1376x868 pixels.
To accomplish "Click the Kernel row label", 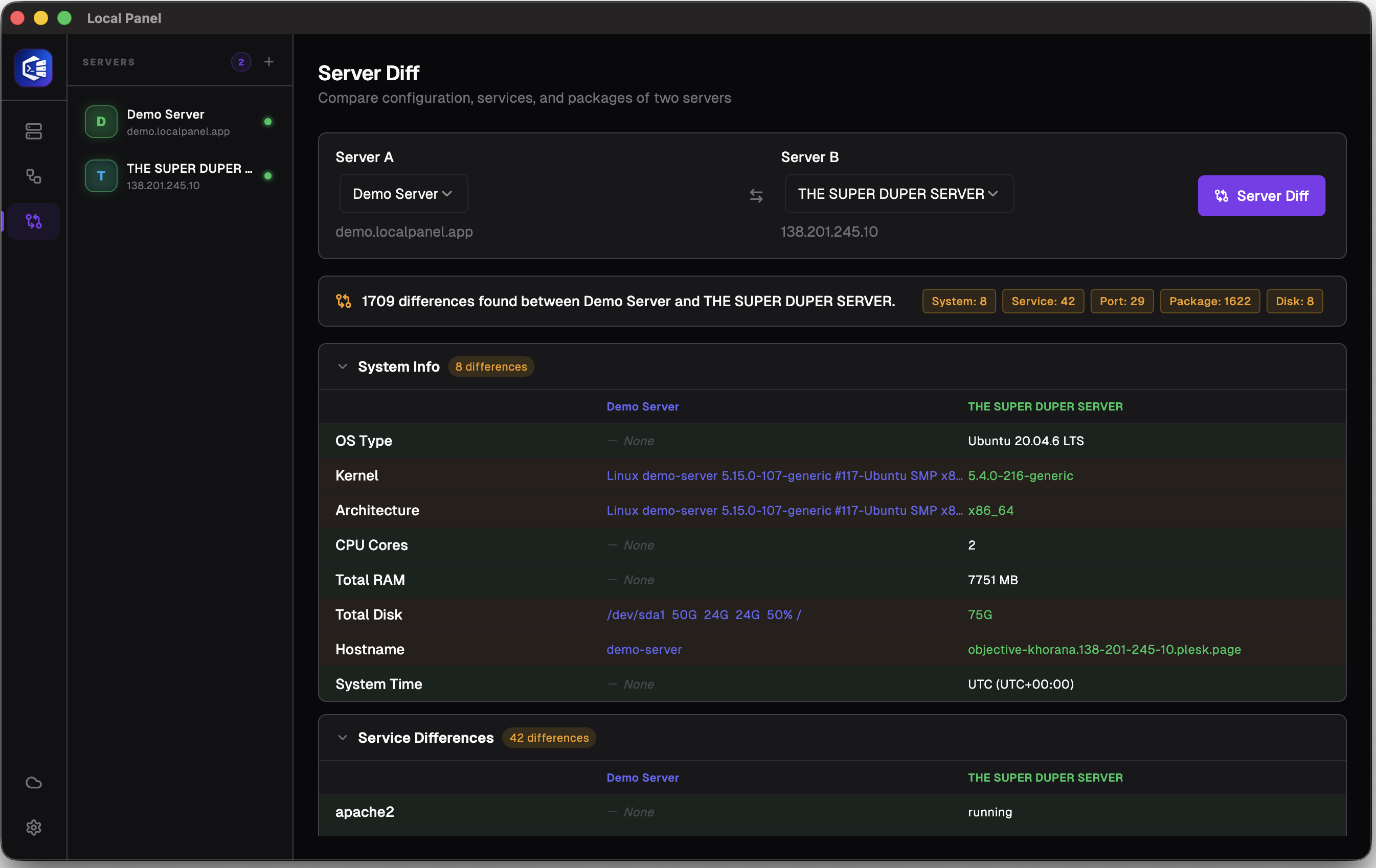I will coord(356,475).
